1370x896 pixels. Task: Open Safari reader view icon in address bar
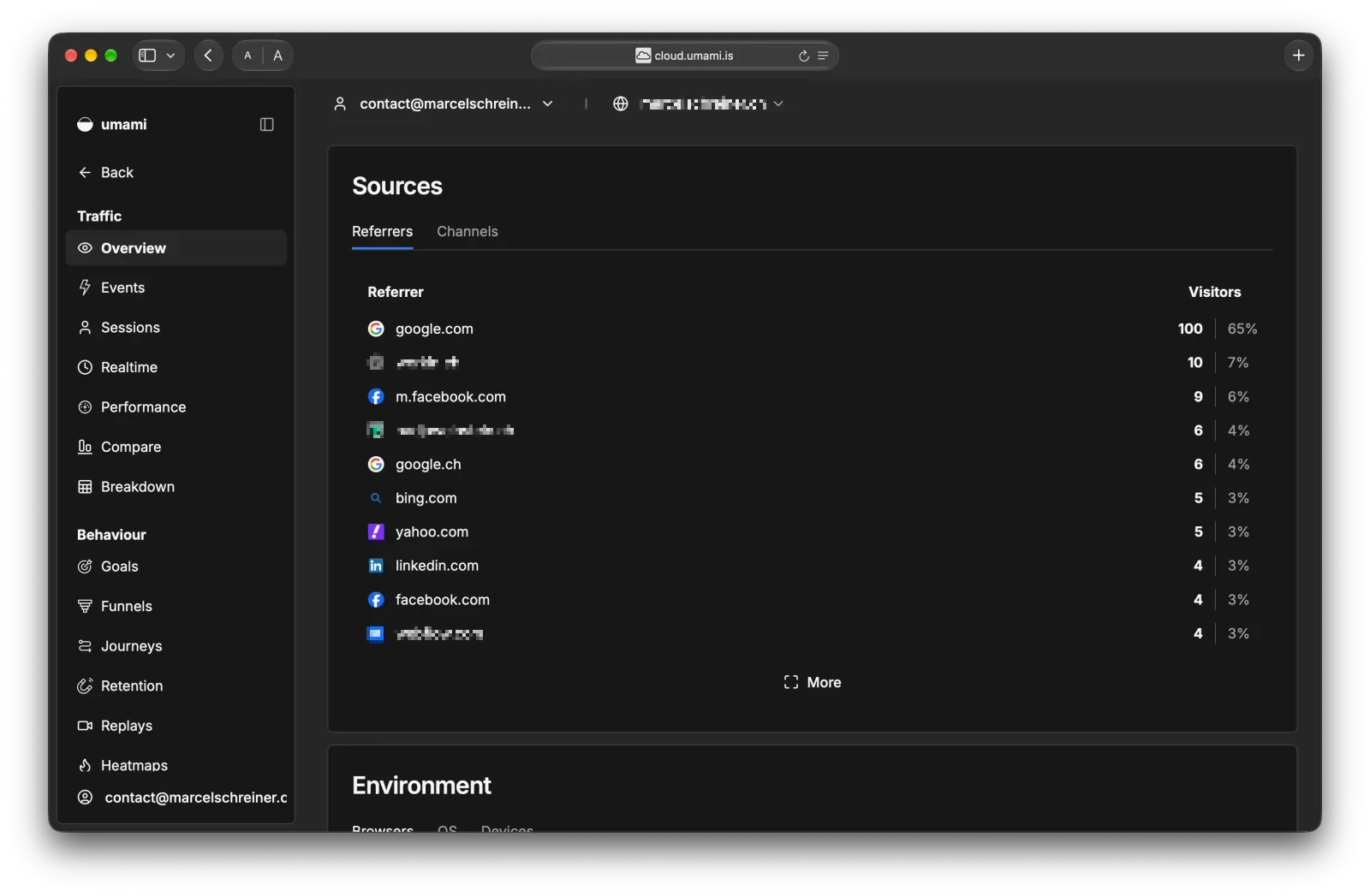tap(823, 56)
